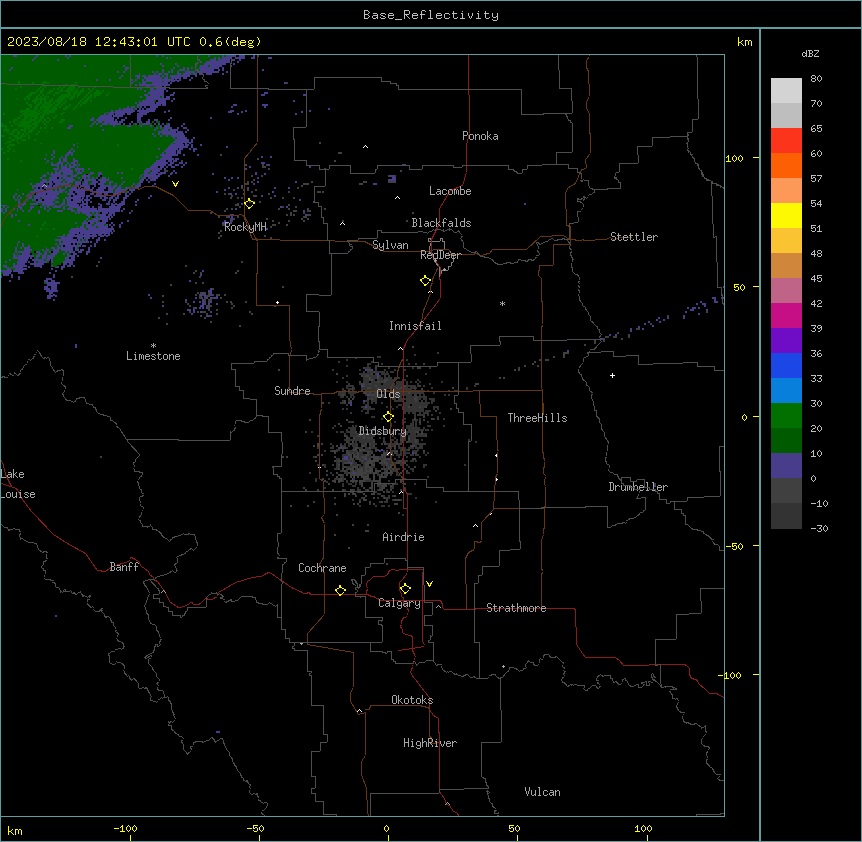Click the blue 36-33 dBZ legend swatch
This screenshot has width=862, height=842.
point(786,365)
